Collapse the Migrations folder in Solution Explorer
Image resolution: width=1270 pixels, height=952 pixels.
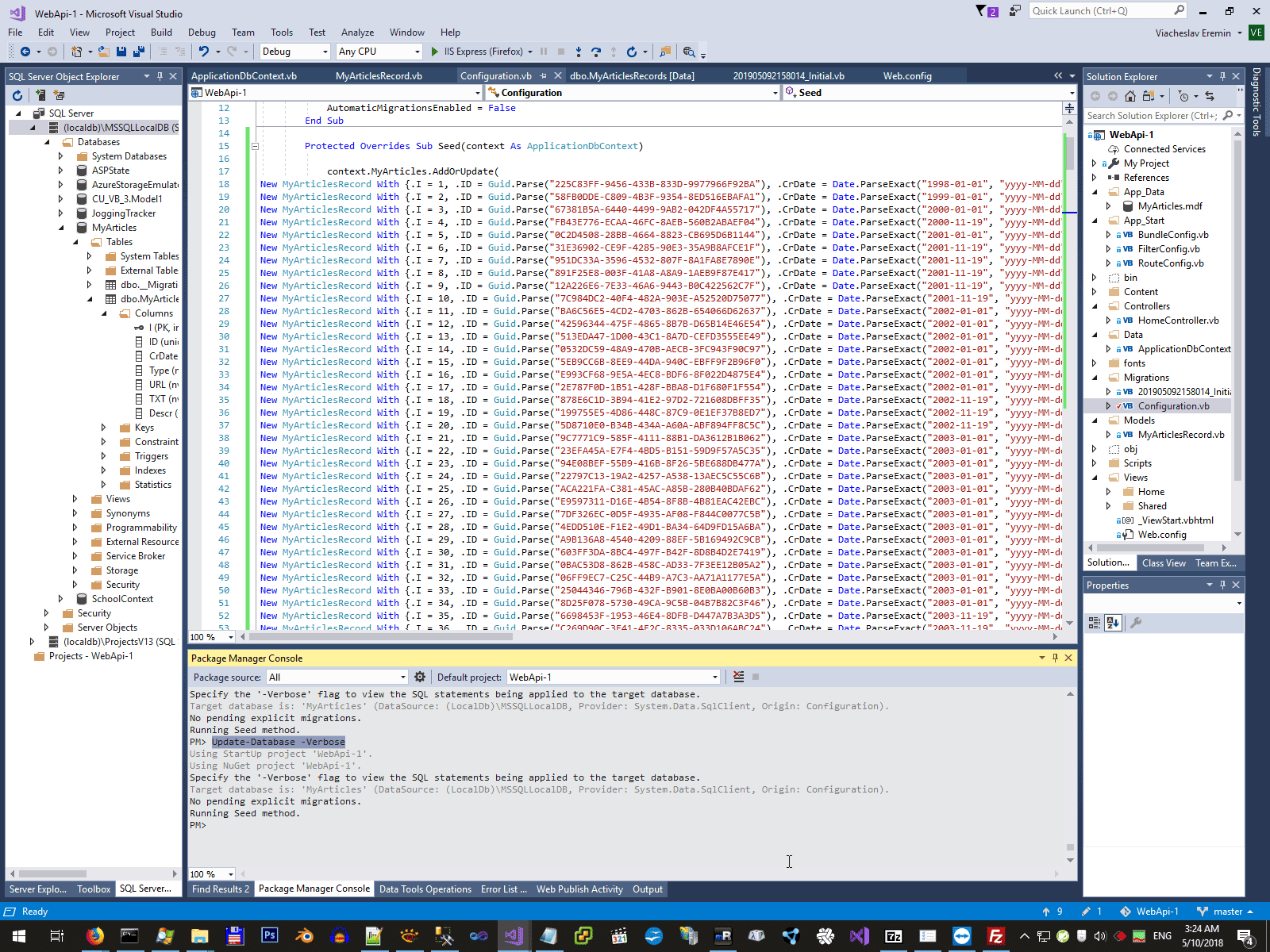(x=1095, y=378)
